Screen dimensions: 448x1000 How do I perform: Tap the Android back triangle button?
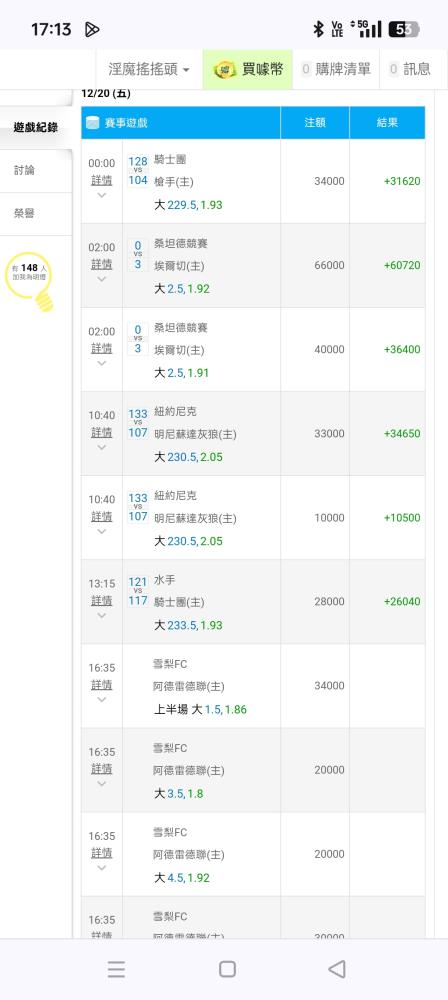(336, 969)
